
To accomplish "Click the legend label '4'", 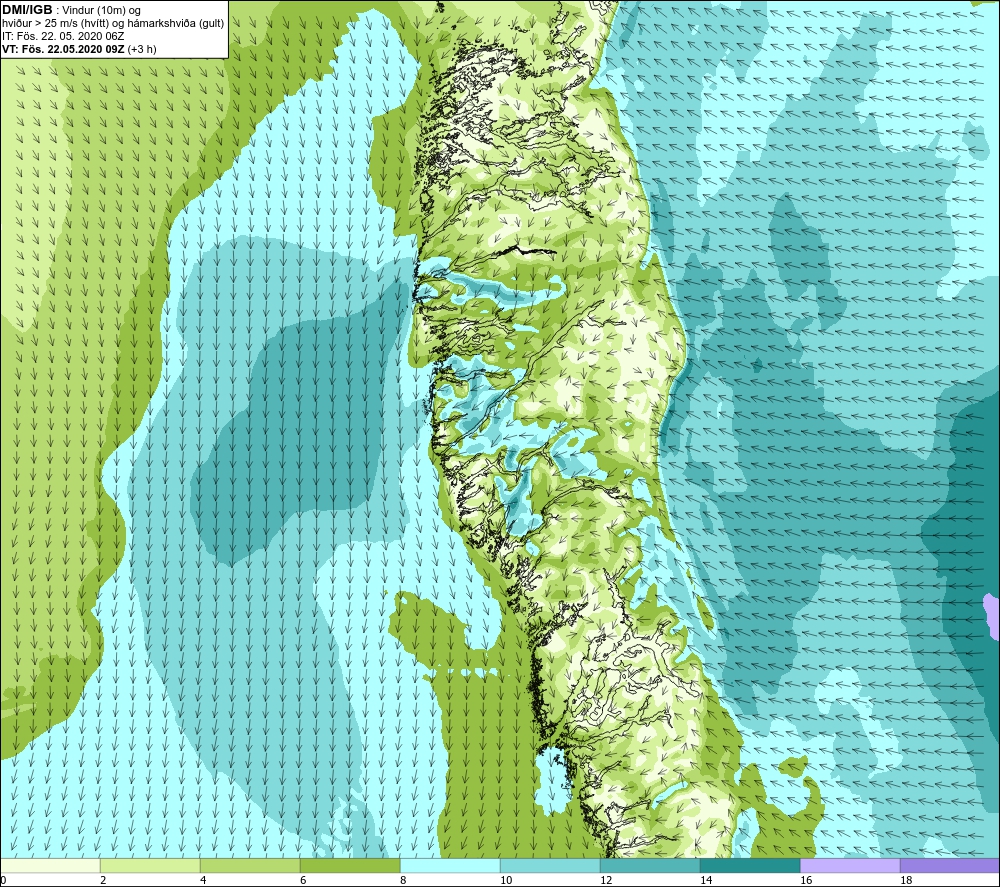I will pyautogui.click(x=203, y=880).
